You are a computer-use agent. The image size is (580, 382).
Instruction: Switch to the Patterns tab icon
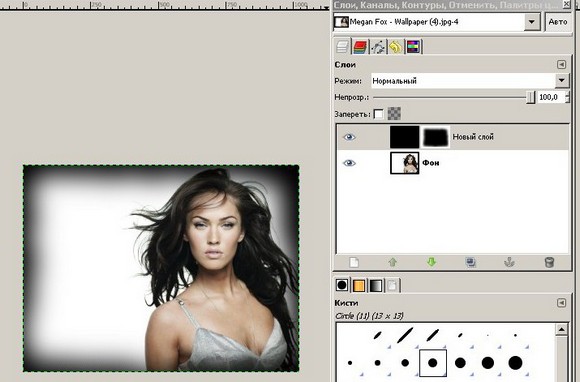358,285
